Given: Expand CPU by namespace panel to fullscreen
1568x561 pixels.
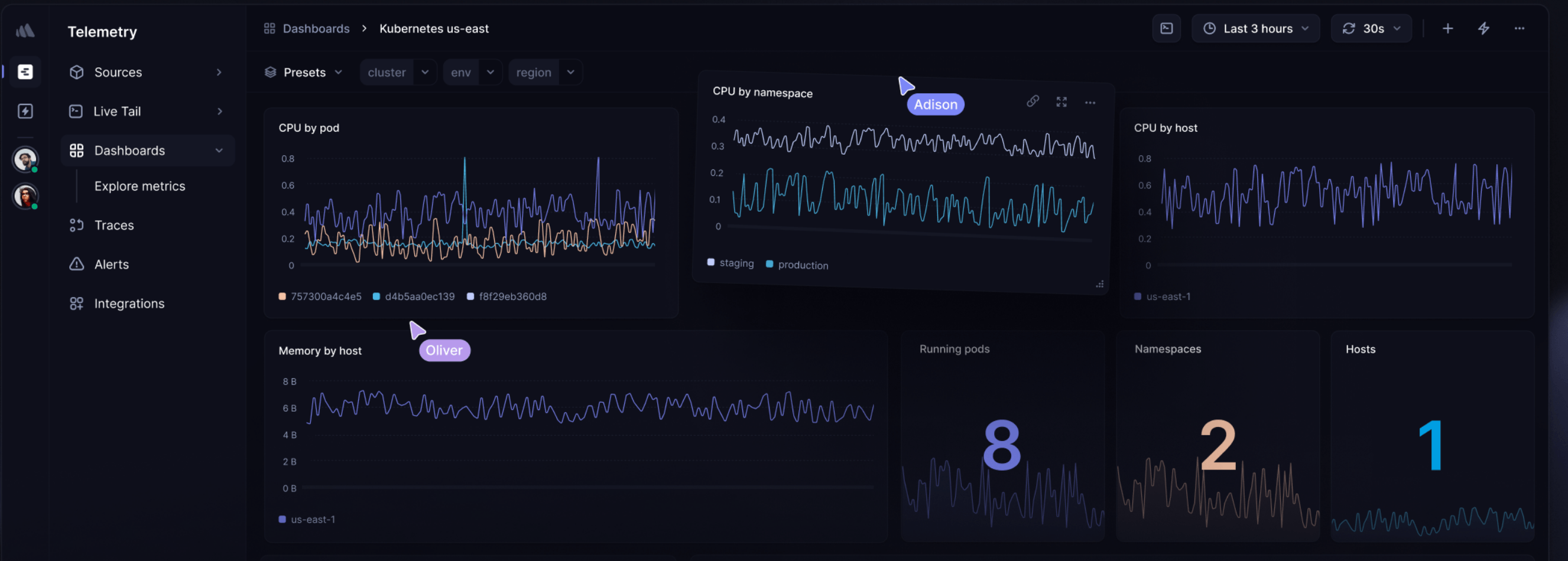Looking at the screenshot, I should (1061, 102).
